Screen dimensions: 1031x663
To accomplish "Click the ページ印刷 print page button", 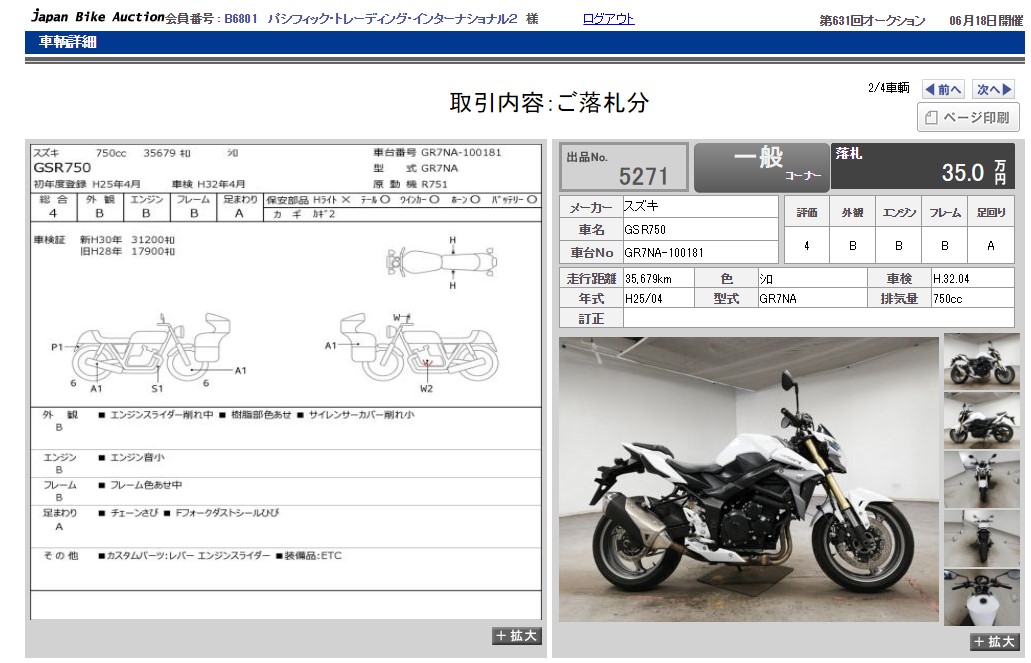I will click(968, 118).
